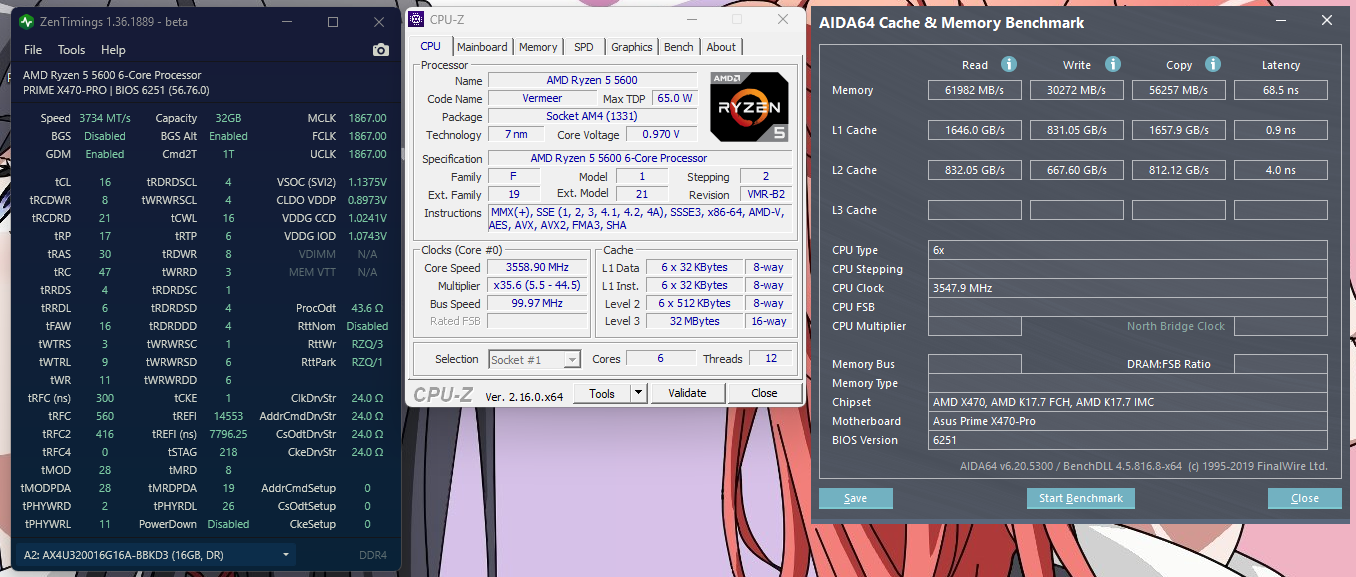
Task: Click the tCL value 16 in ZenTimings
Action: pyautogui.click(x=105, y=182)
